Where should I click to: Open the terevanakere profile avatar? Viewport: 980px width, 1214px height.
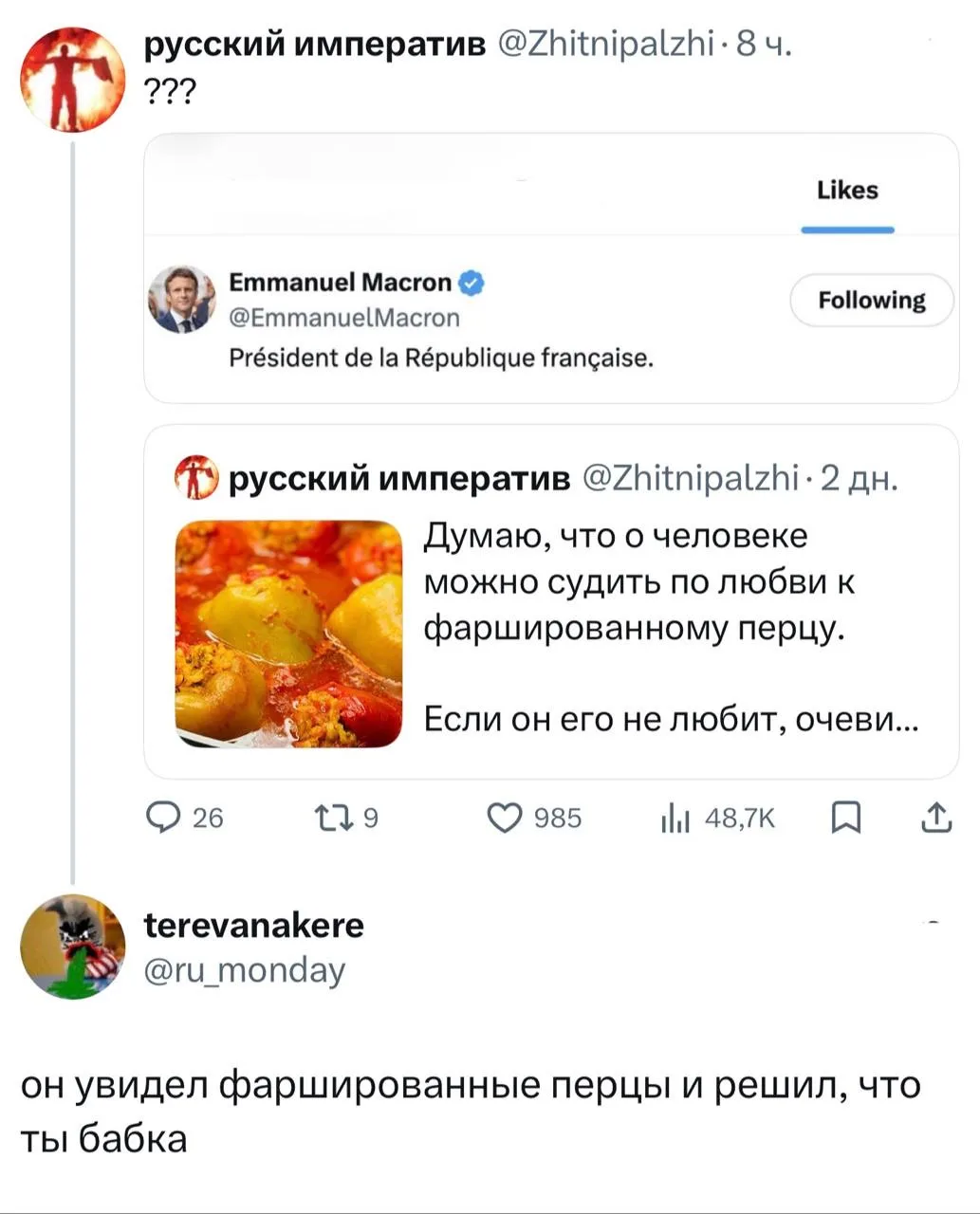pos(73,947)
